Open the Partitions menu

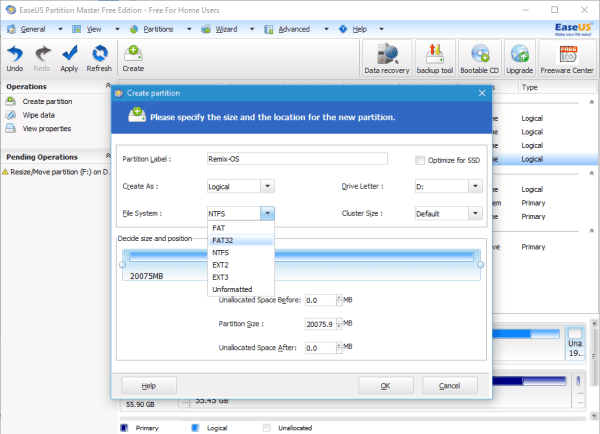[158, 29]
